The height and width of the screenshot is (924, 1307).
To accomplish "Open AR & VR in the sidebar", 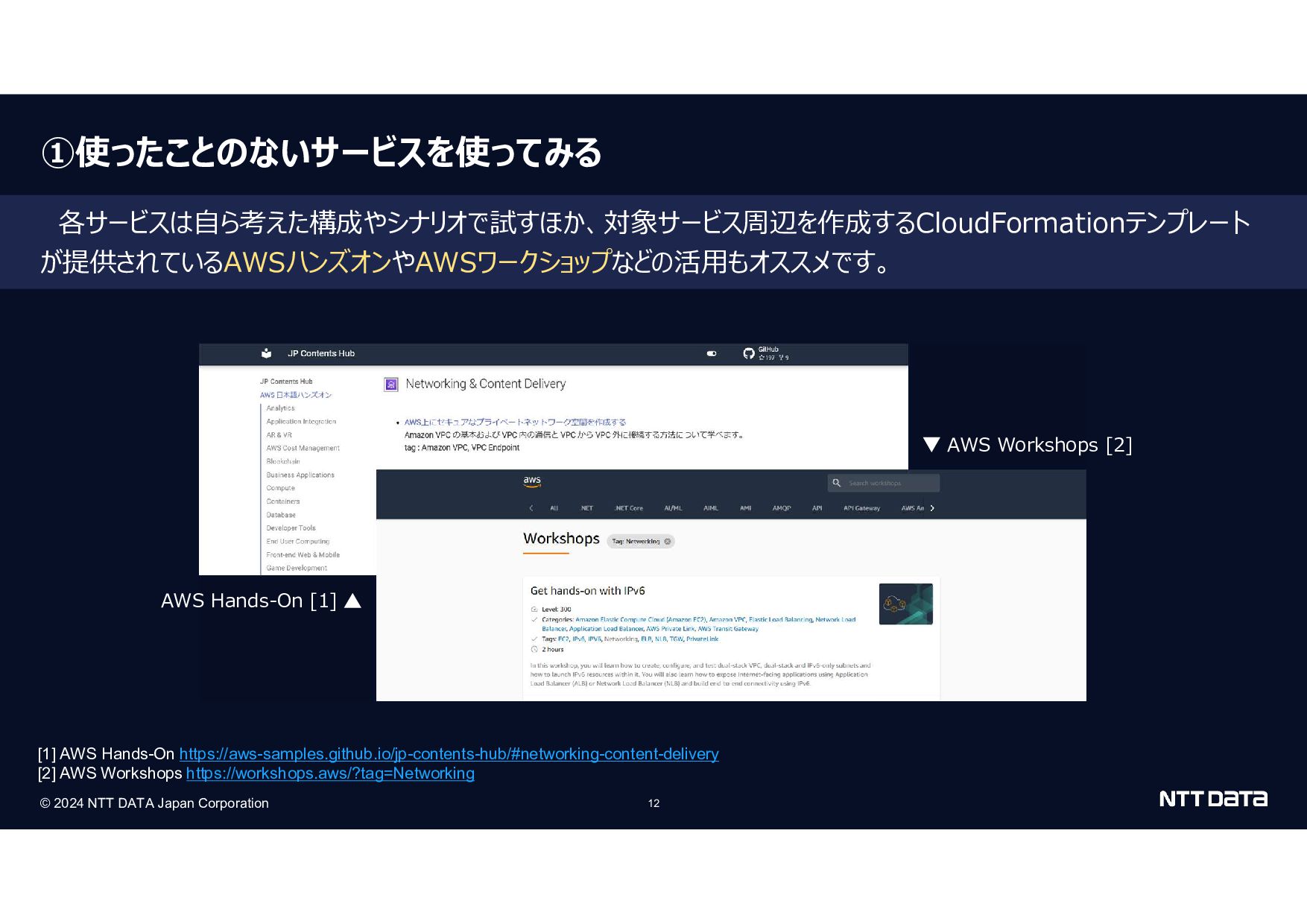I will (279, 435).
